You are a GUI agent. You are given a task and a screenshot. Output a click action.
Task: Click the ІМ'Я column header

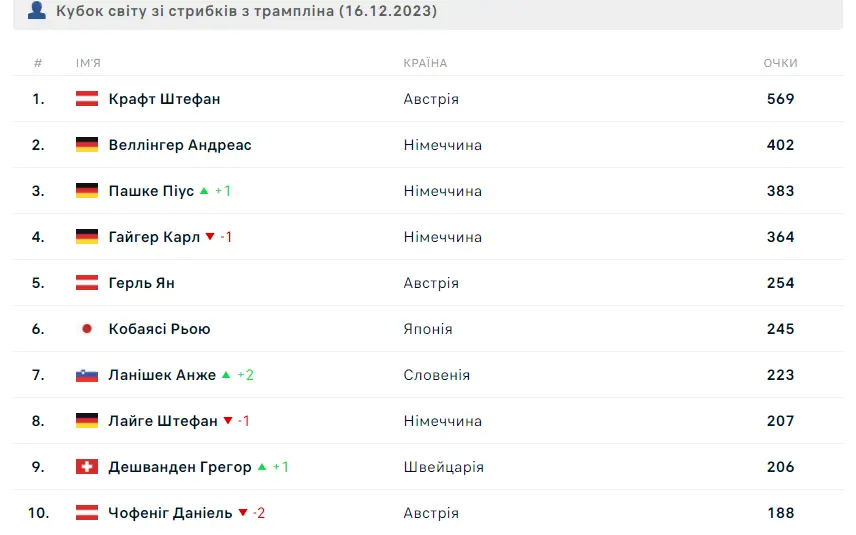click(88, 63)
